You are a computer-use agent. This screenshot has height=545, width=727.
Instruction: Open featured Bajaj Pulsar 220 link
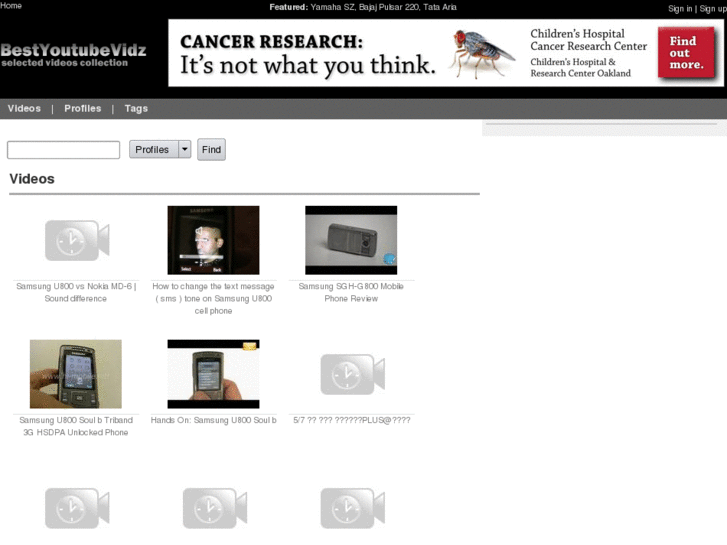[x=389, y=7]
